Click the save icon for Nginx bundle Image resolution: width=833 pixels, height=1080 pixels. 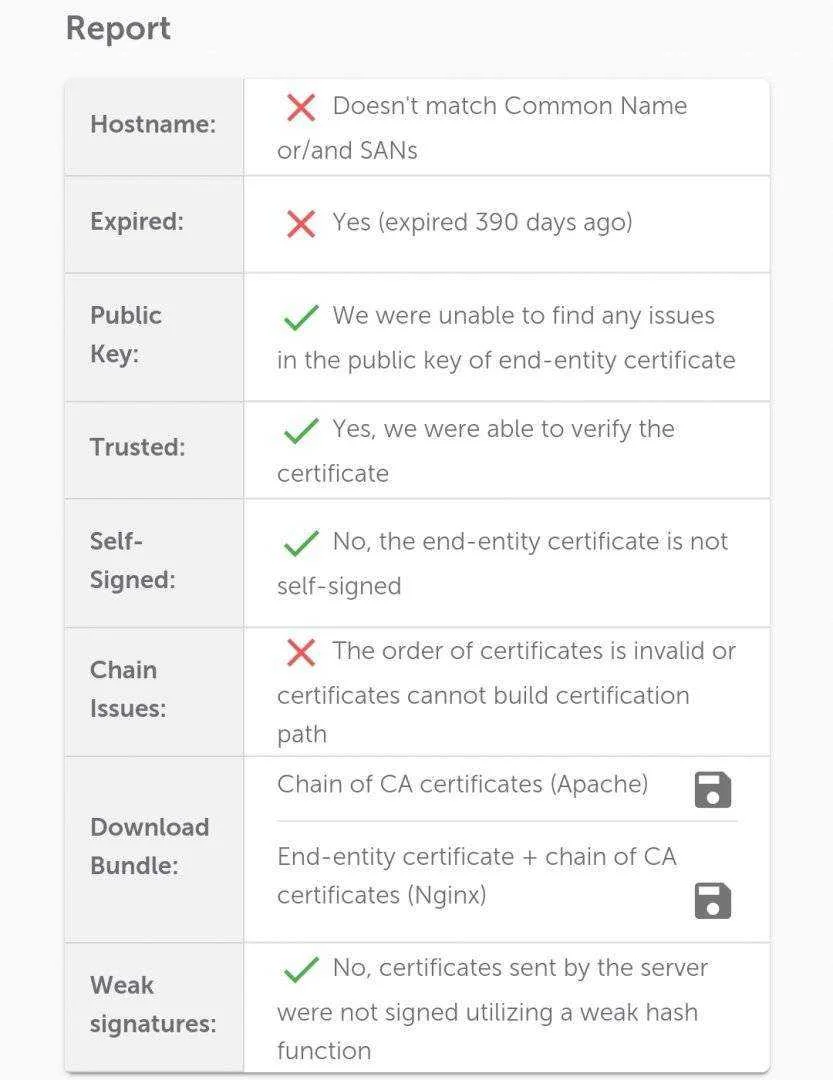pos(713,900)
